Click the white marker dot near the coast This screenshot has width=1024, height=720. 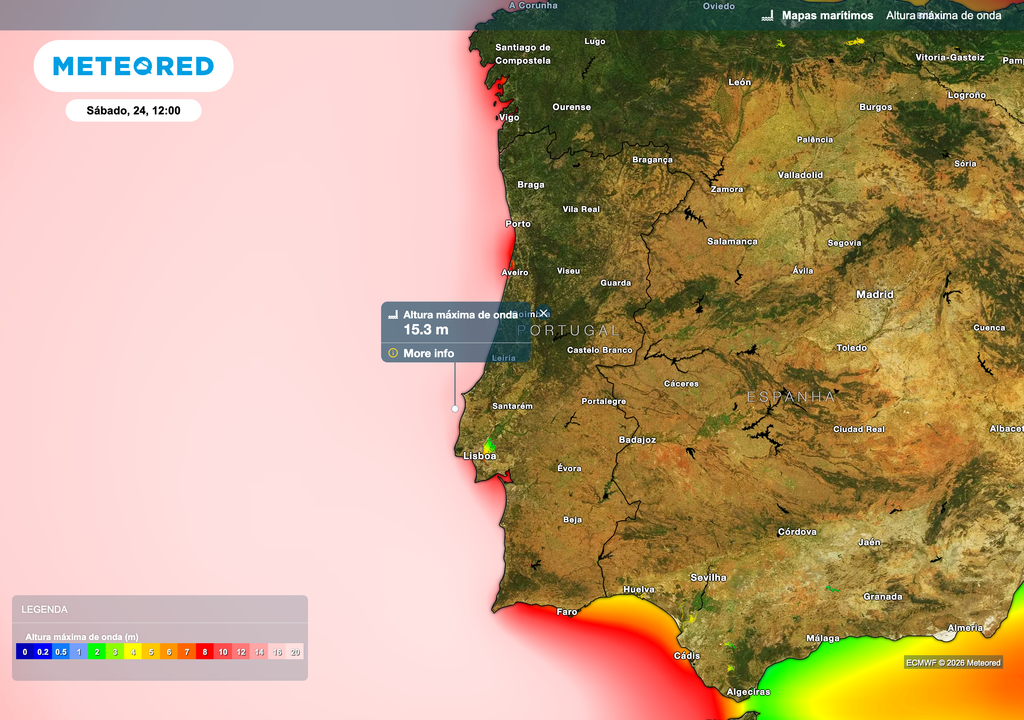454,407
